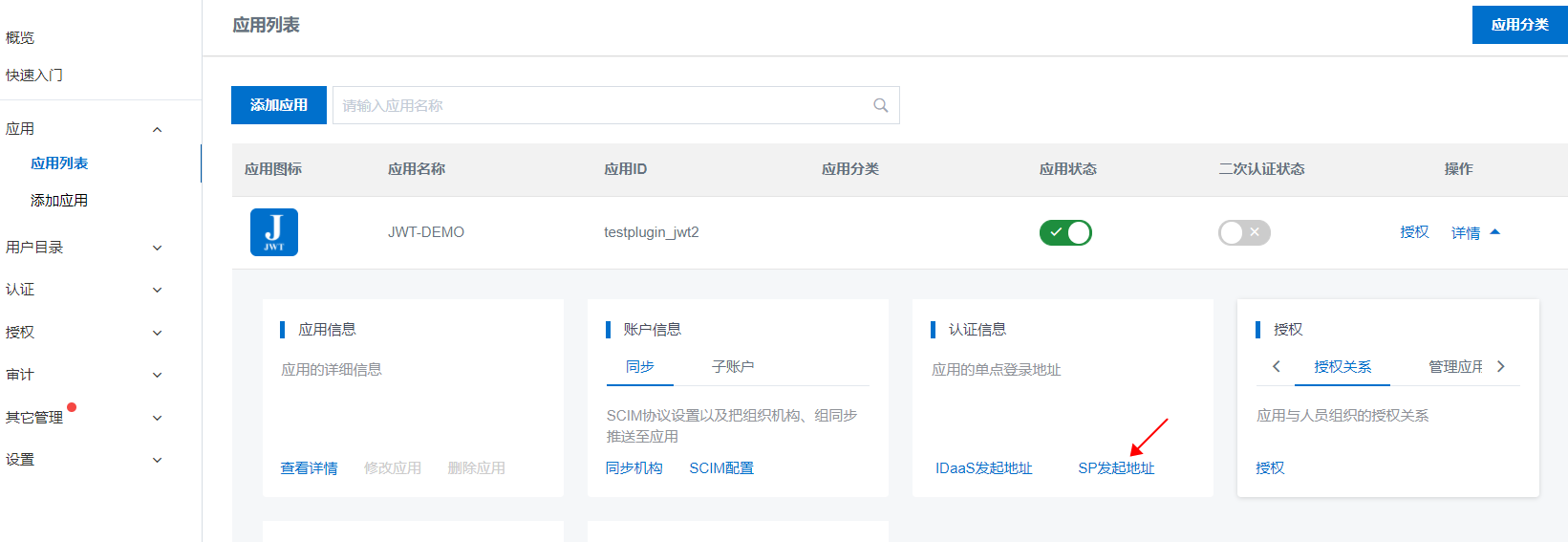Click the 应用名称 column header

(x=417, y=169)
